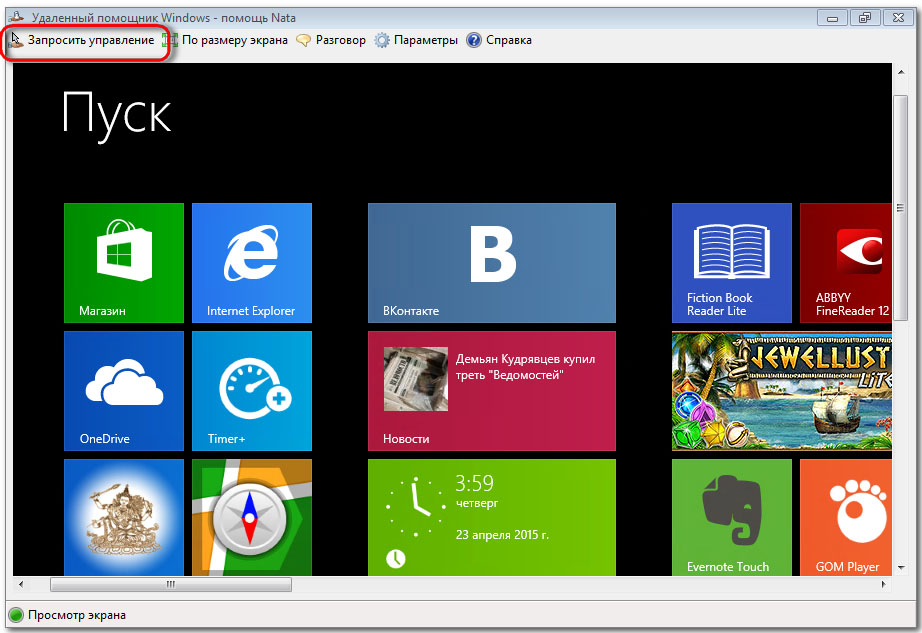Open the Разговор chat button
This screenshot has height=633, width=922.
[331, 40]
